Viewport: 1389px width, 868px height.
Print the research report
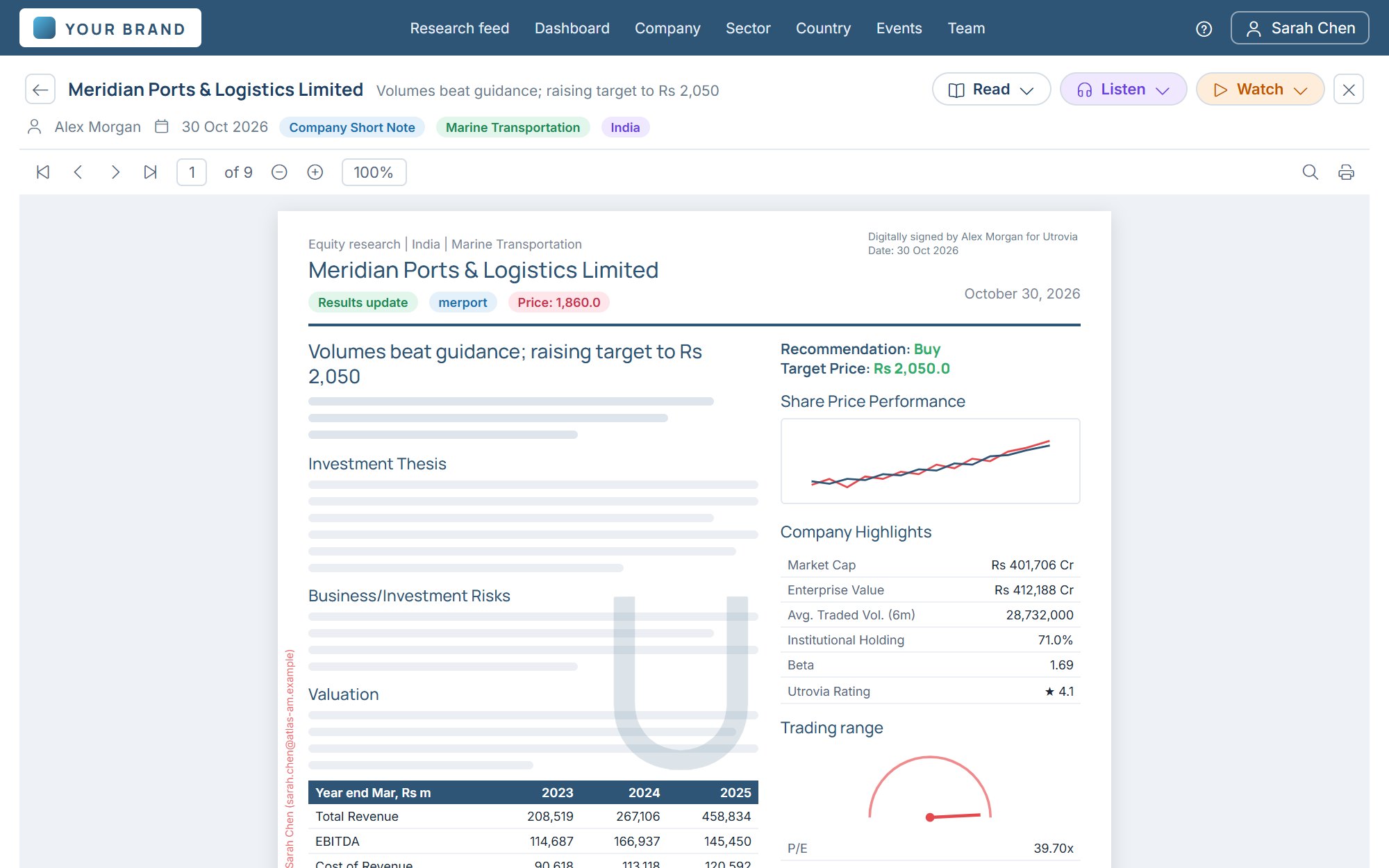1346,172
